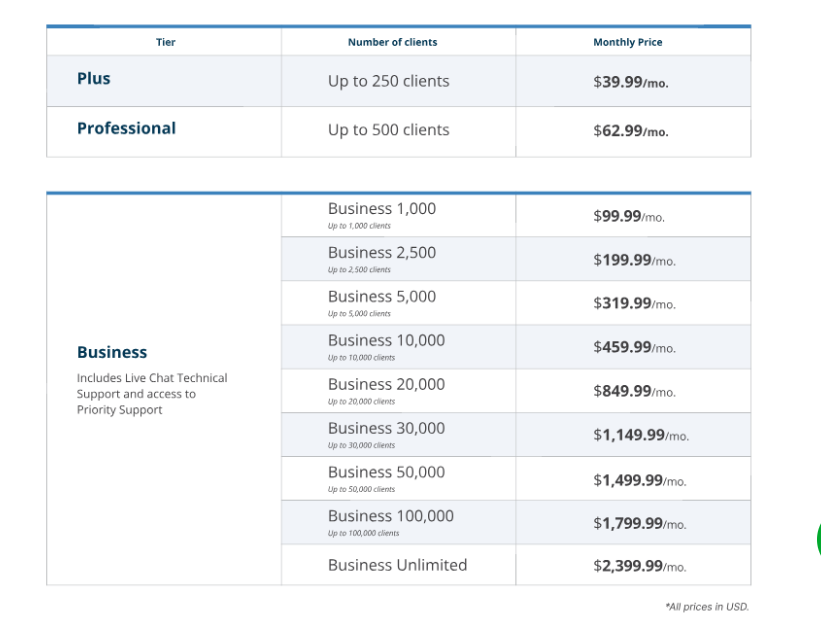Select the Professional tier name
This screenshot has width=821, height=633.
tap(126, 128)
